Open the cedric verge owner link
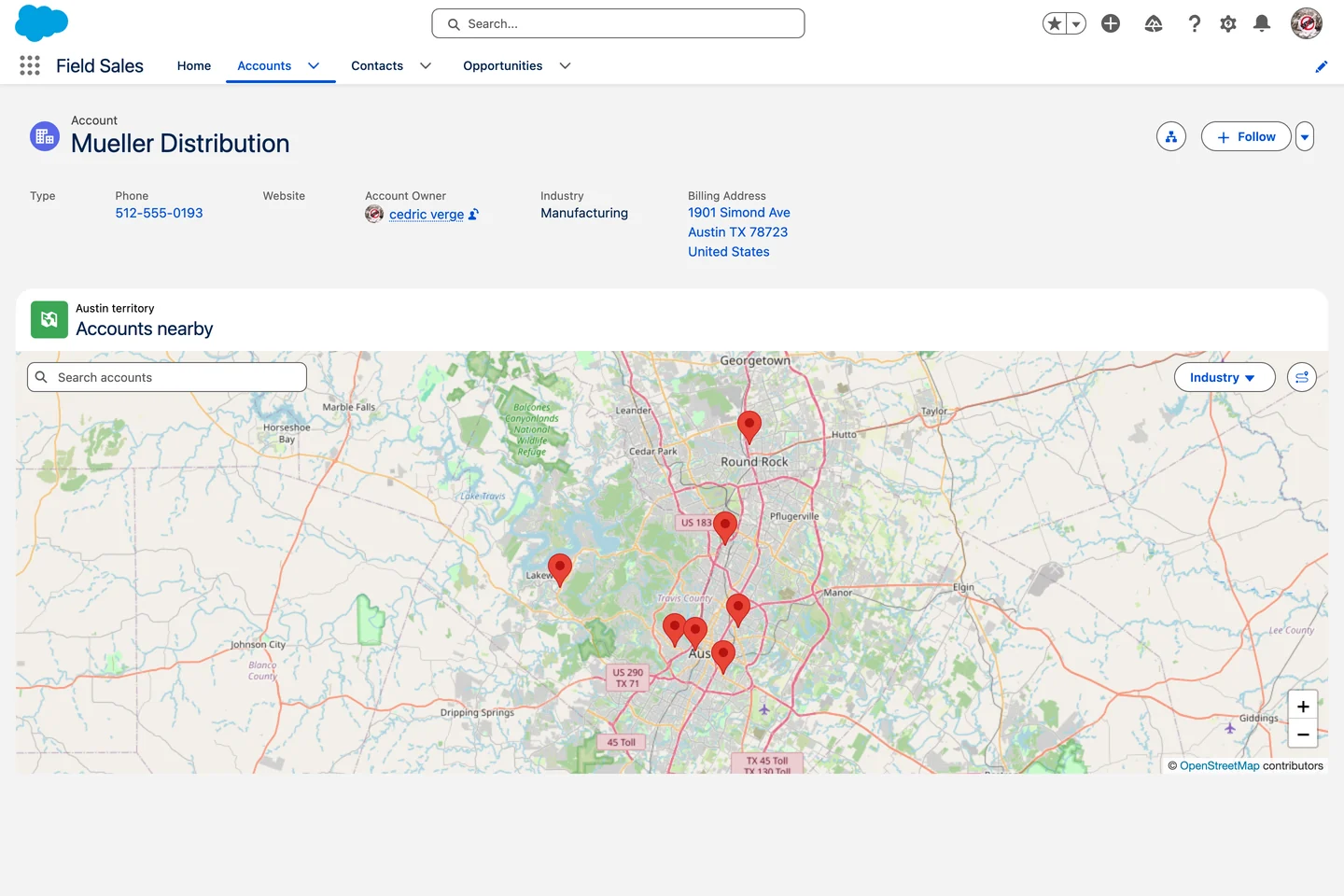Screen dimensions: 1344x896 [x=427, y=215]
